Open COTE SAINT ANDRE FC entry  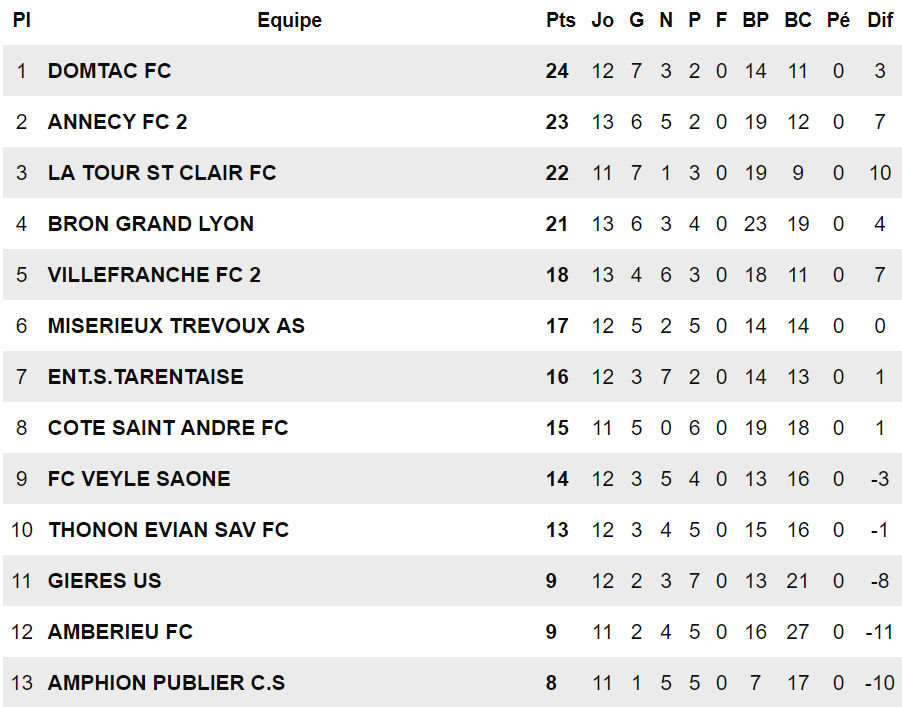(167, 428)
